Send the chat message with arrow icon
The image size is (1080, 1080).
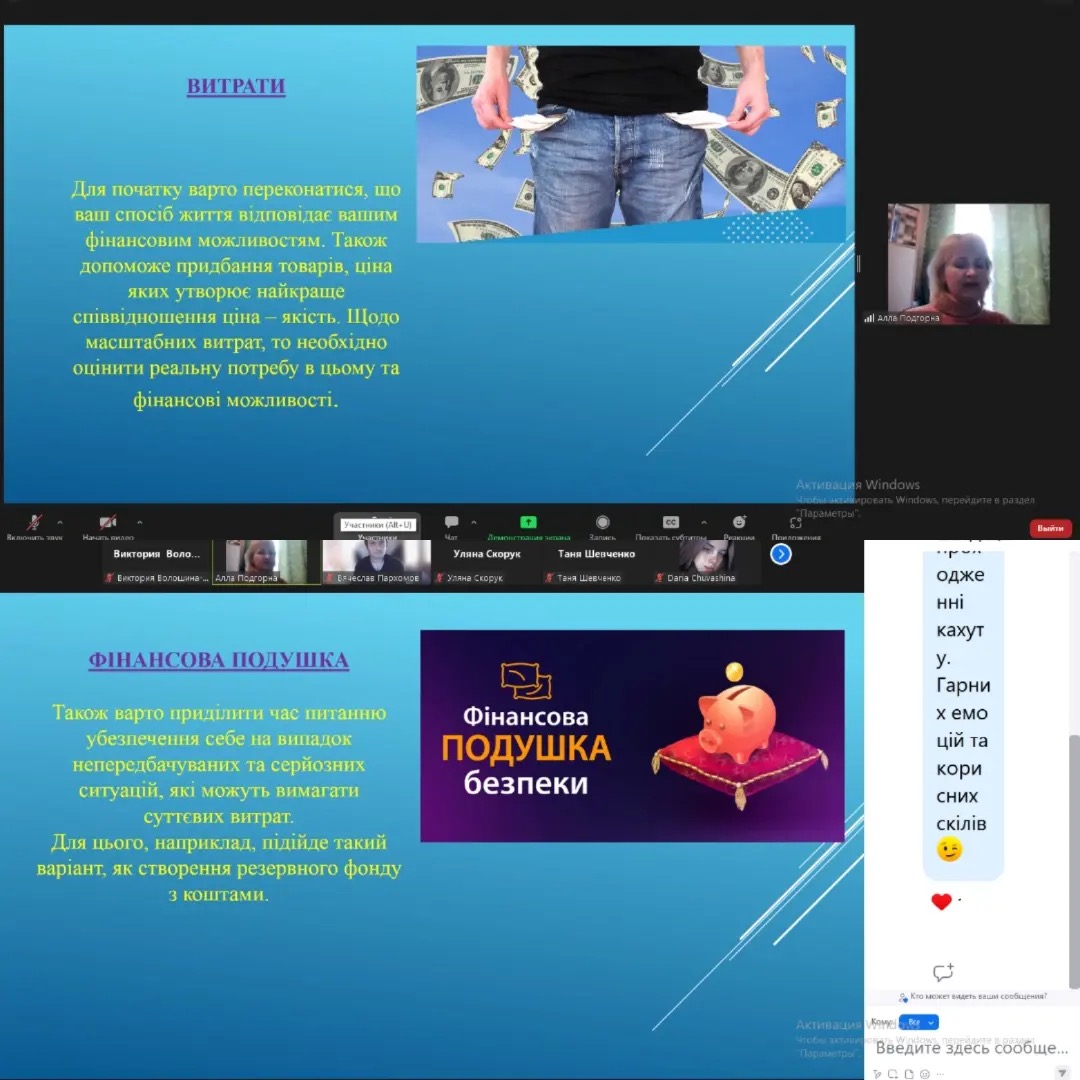1062,1073
